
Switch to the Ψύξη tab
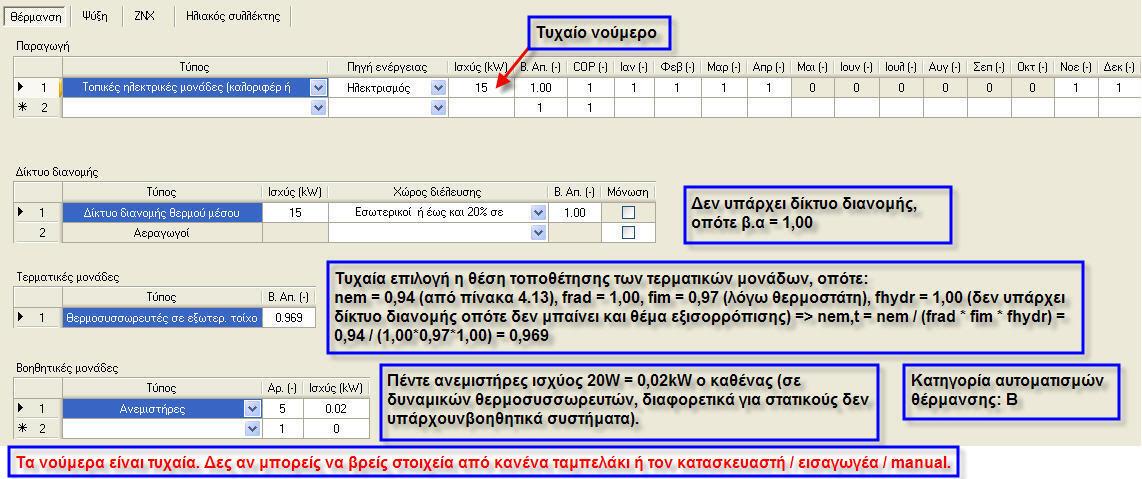(x=95, y=16)
